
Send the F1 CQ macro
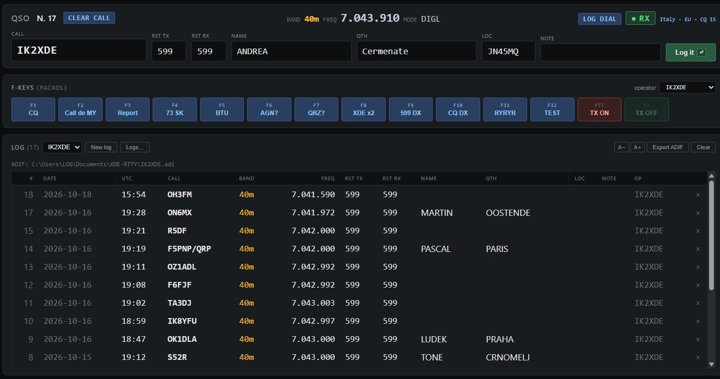click(x=33, y=109)
